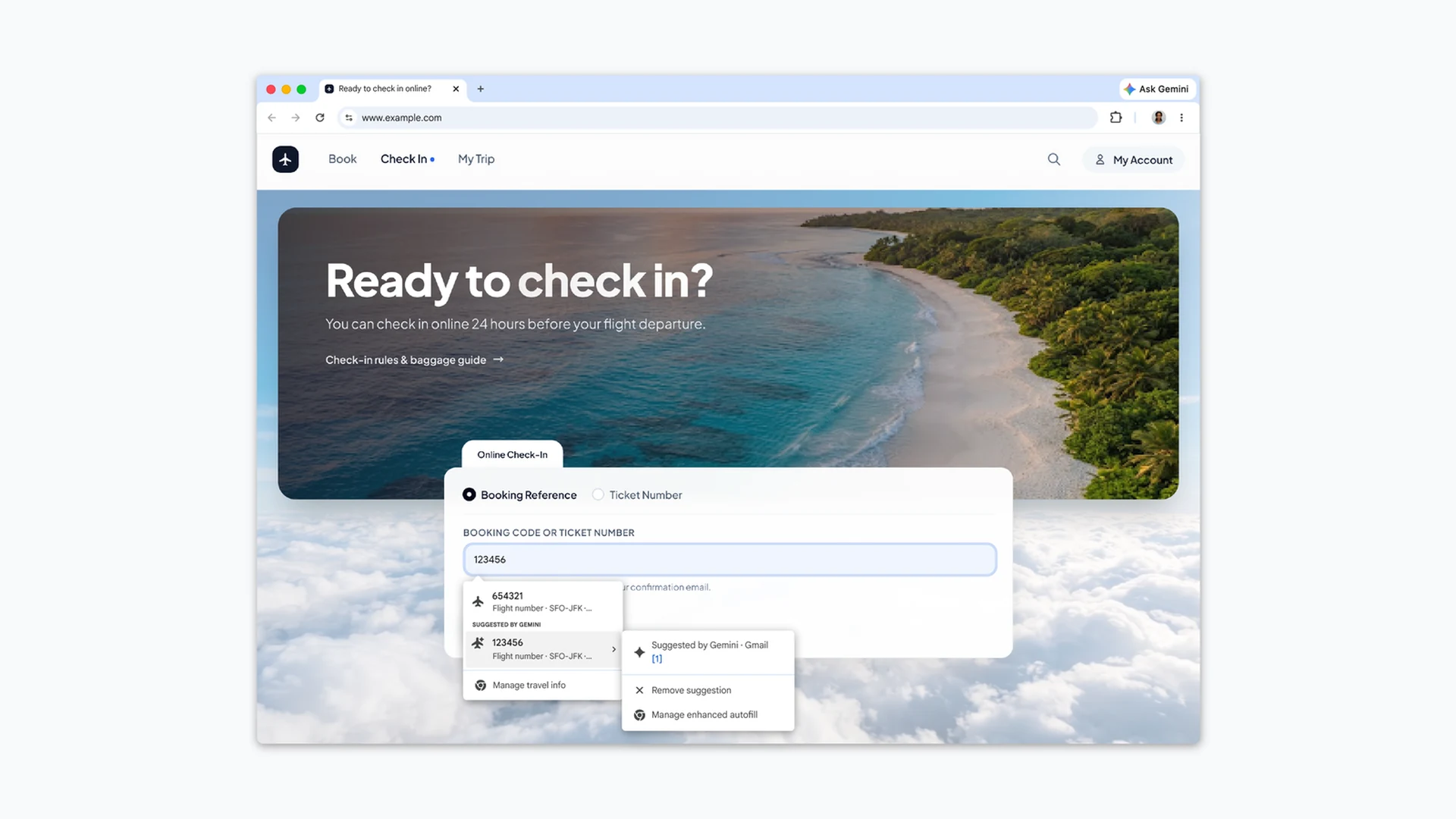Click the www.example.com address bar
This screenshot has width=1456, height=819.
point(717,118)
